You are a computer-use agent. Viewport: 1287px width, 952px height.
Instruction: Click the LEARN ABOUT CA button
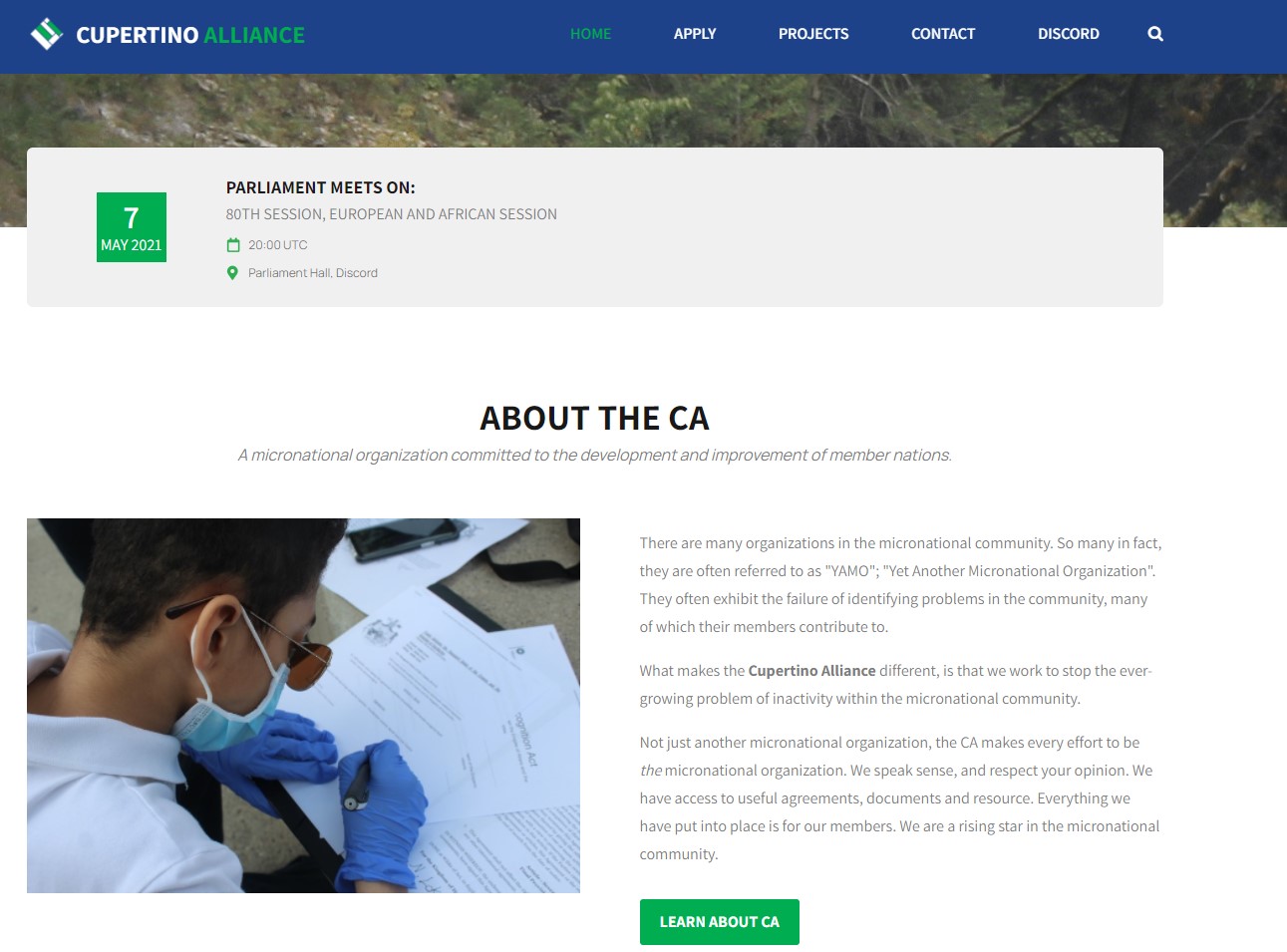pyautogui.click(x=720, y=922)
